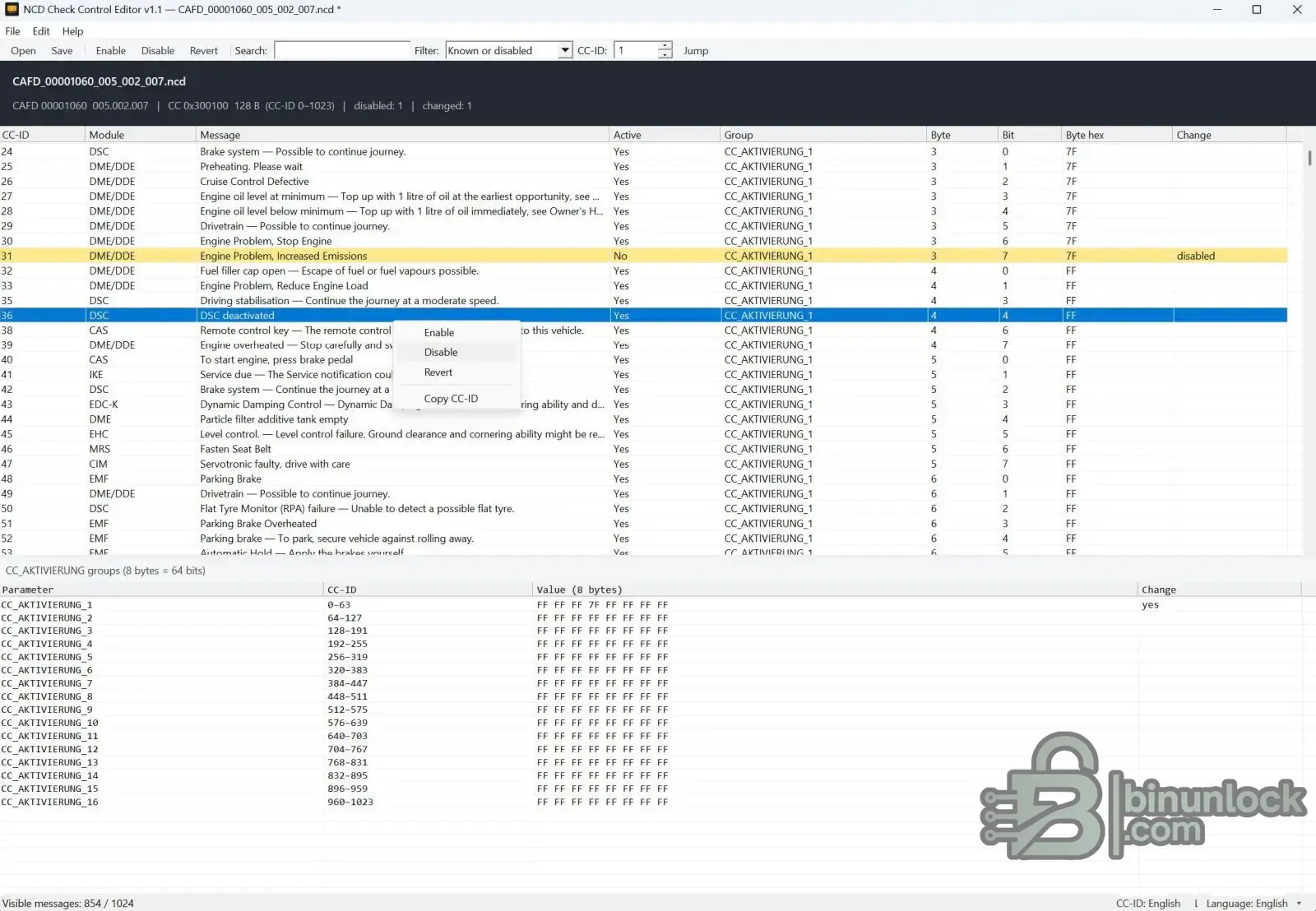
Task: Select the row 'Preheating. Please wait'
Action: pyautogui.click(x=643, y=167)
